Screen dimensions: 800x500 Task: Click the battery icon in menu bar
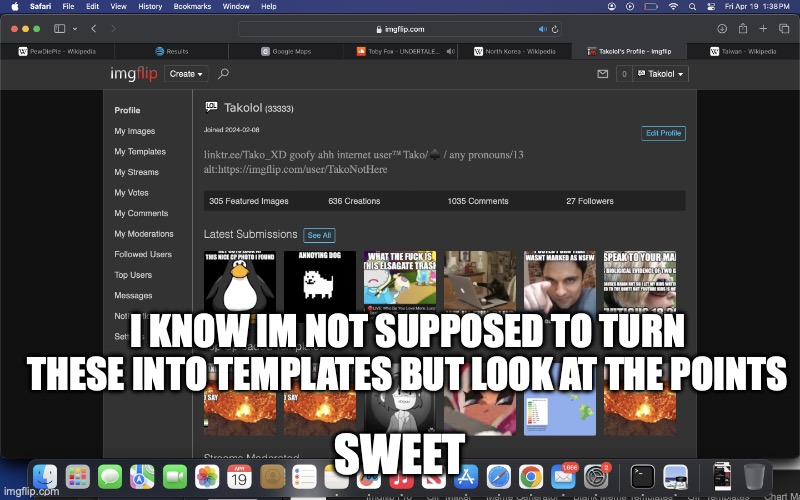(651, 6)
